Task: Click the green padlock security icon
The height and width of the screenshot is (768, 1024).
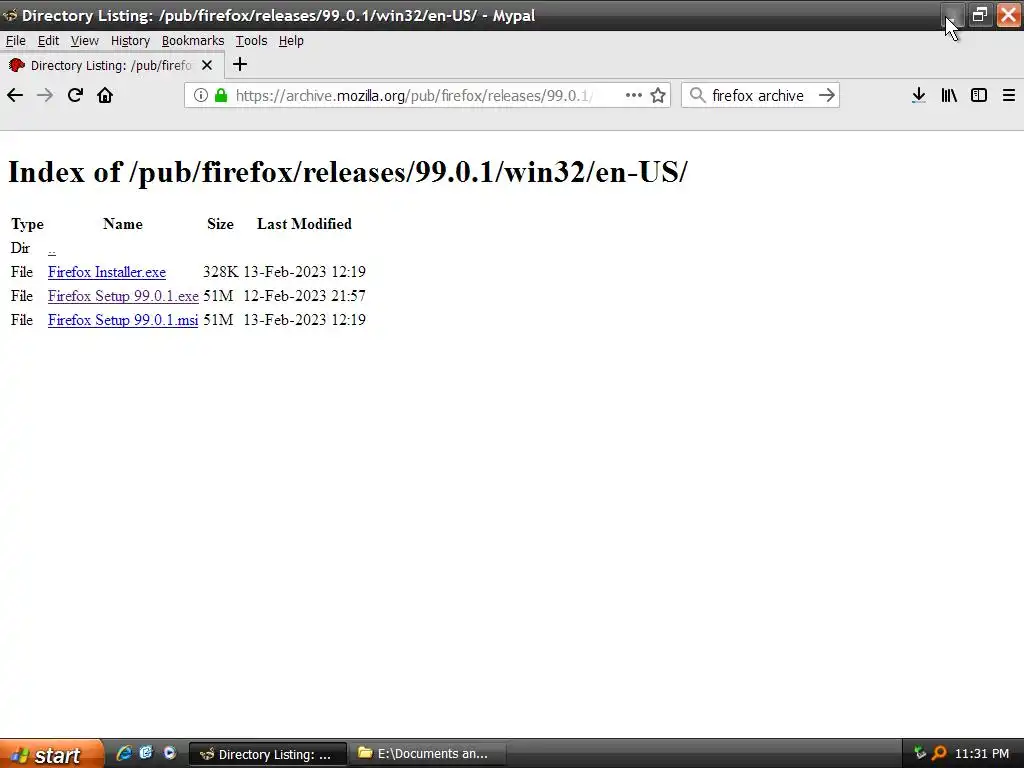Action: [221, 95]
